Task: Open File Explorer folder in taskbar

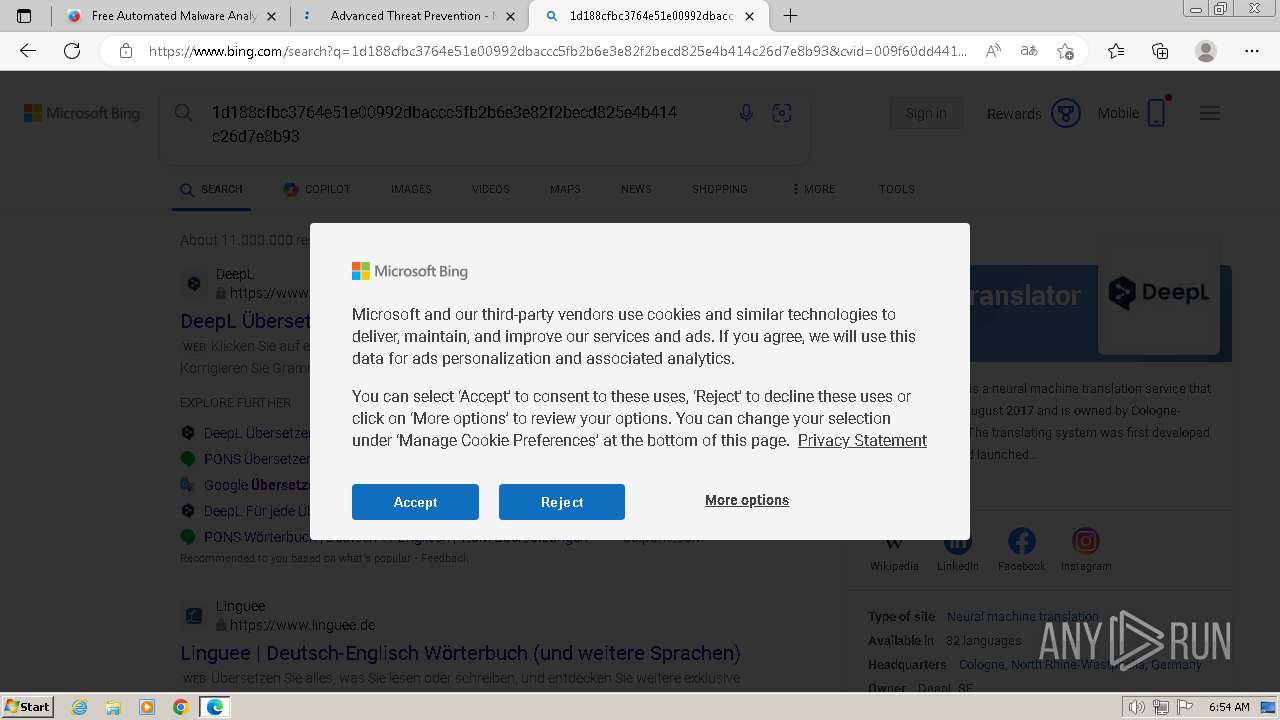Action: [113, 707]
